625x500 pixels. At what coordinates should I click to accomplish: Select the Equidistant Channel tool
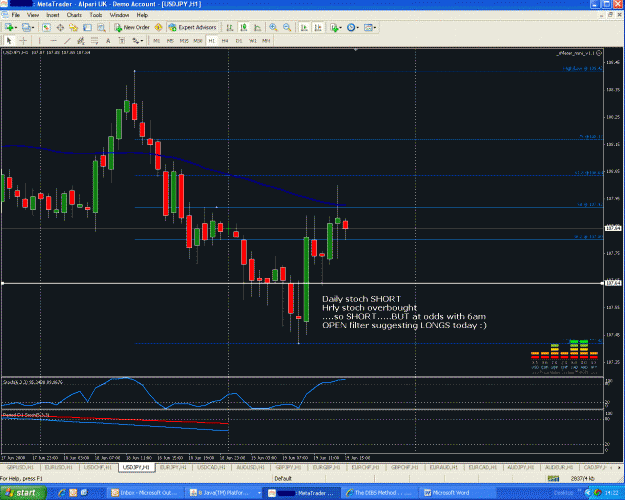[81, 41]
